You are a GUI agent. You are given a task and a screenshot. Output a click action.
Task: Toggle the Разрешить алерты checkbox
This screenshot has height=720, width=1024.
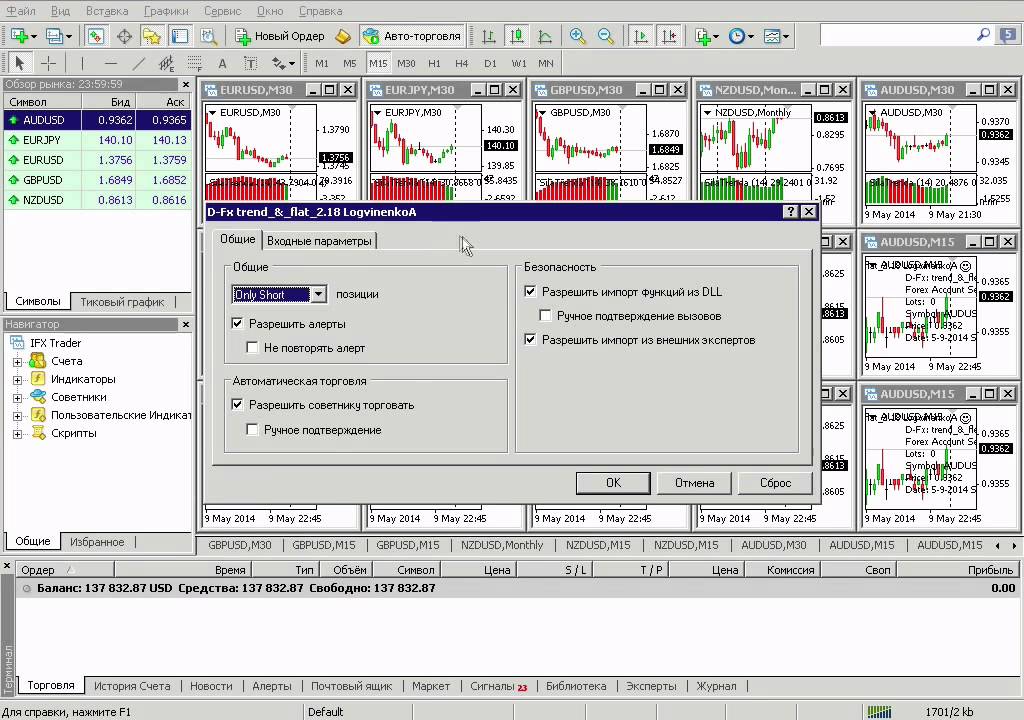[x=238, y=323]
